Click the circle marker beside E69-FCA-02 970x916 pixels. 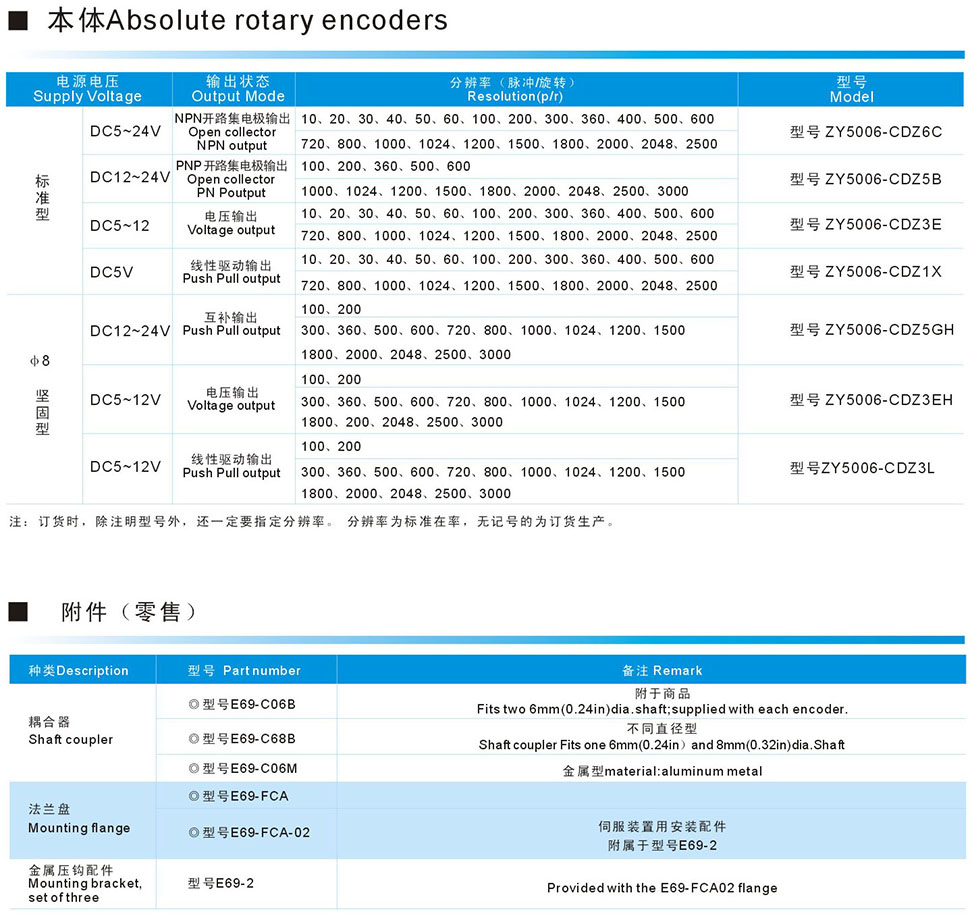tap(194, 832)
